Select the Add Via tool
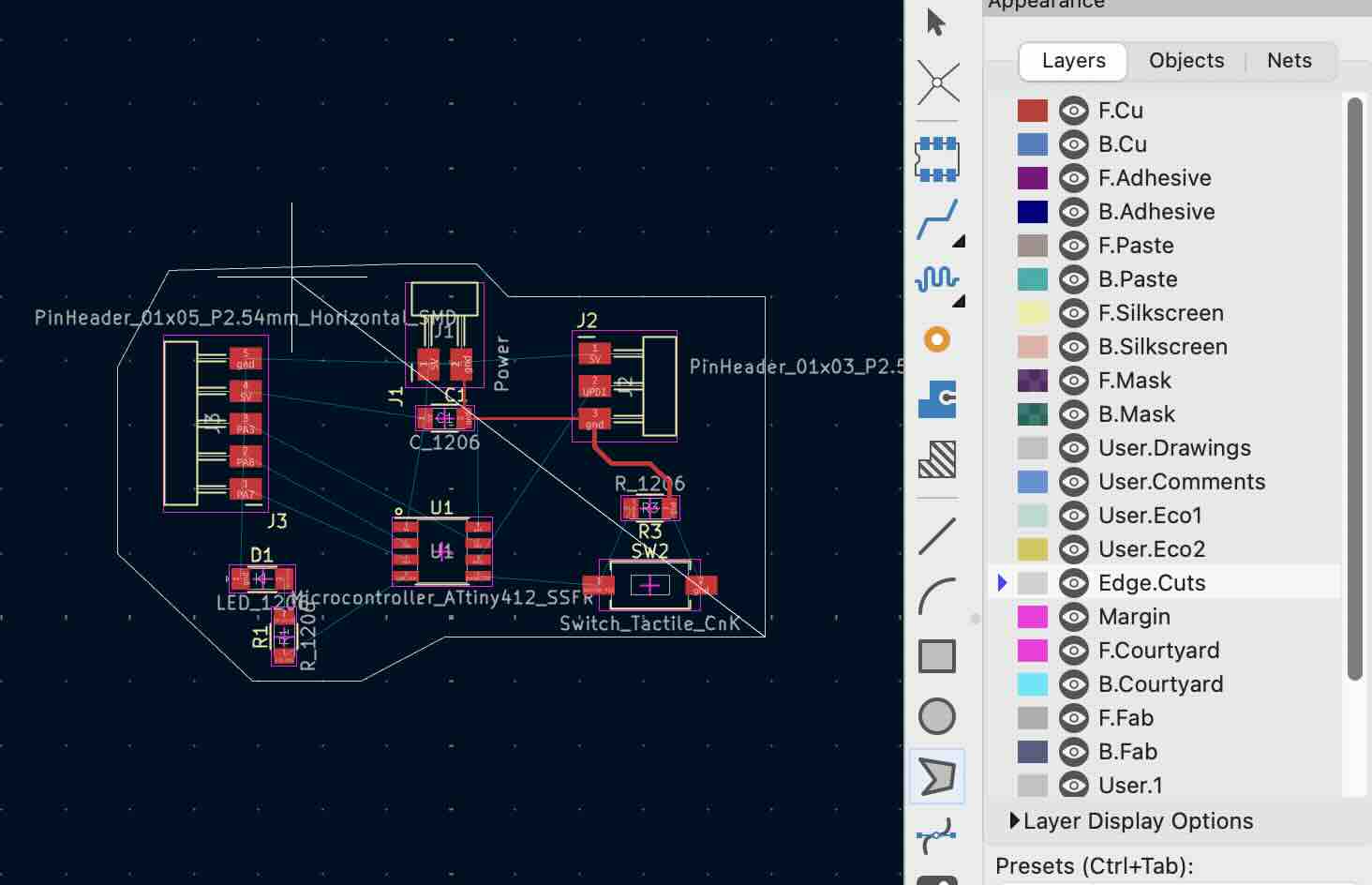 (937, 339)
